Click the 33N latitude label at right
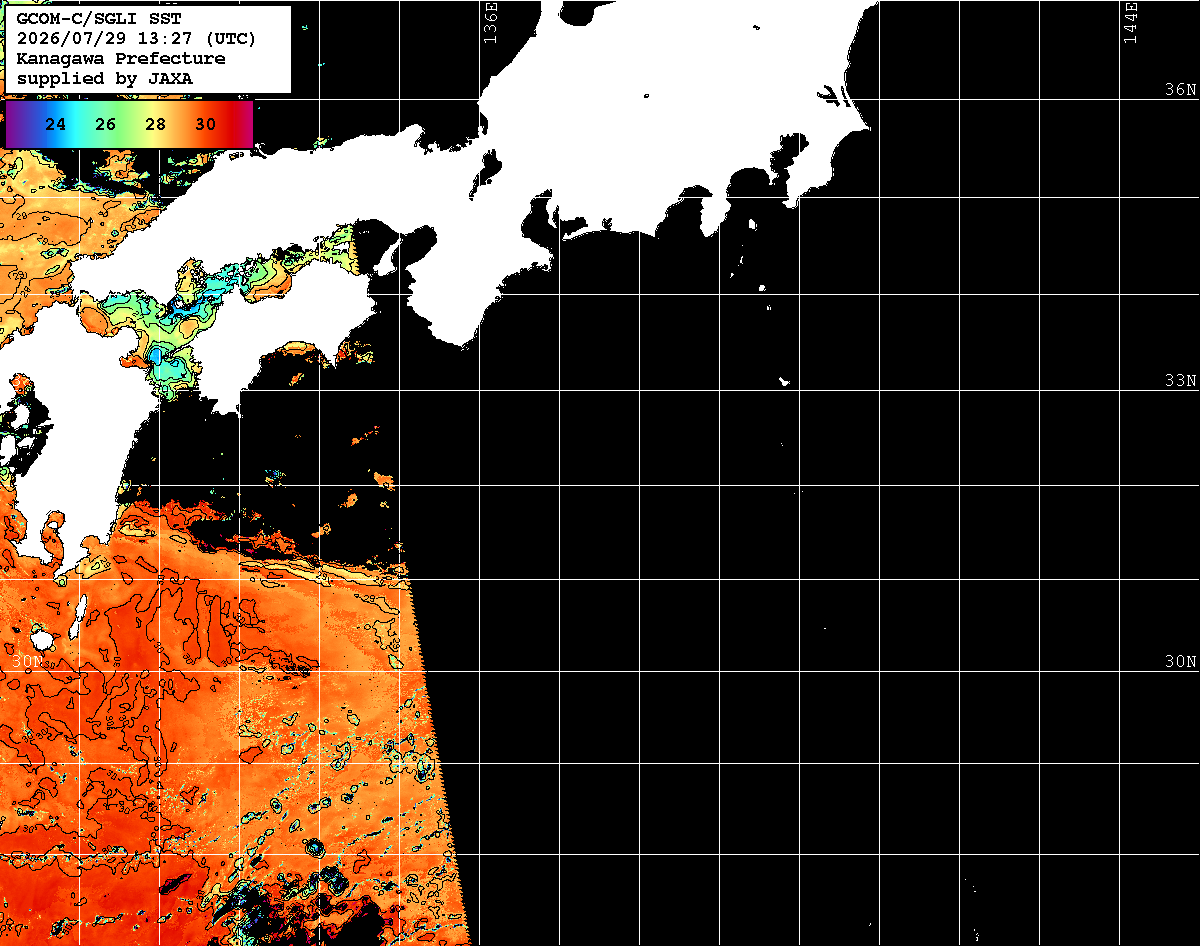Image resolution: width=1200 pixels, height=946 pixels. pos(1180,381)
